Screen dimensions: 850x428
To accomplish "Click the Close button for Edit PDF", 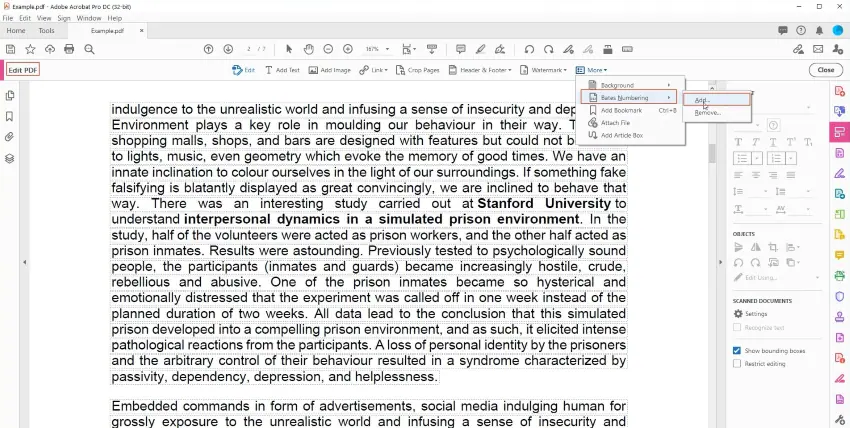I will click(826, 70).
